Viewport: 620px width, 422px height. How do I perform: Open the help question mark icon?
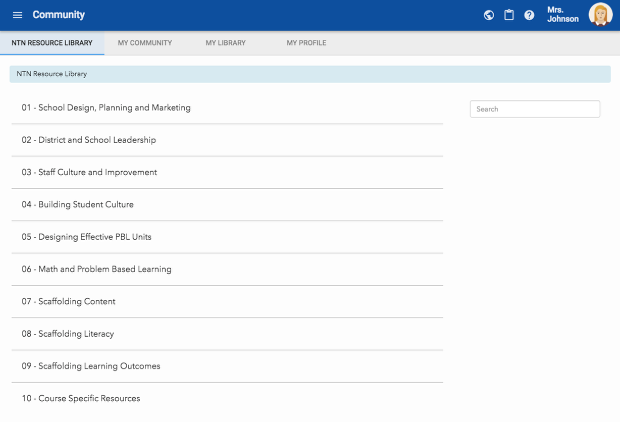tap(529, 15)
